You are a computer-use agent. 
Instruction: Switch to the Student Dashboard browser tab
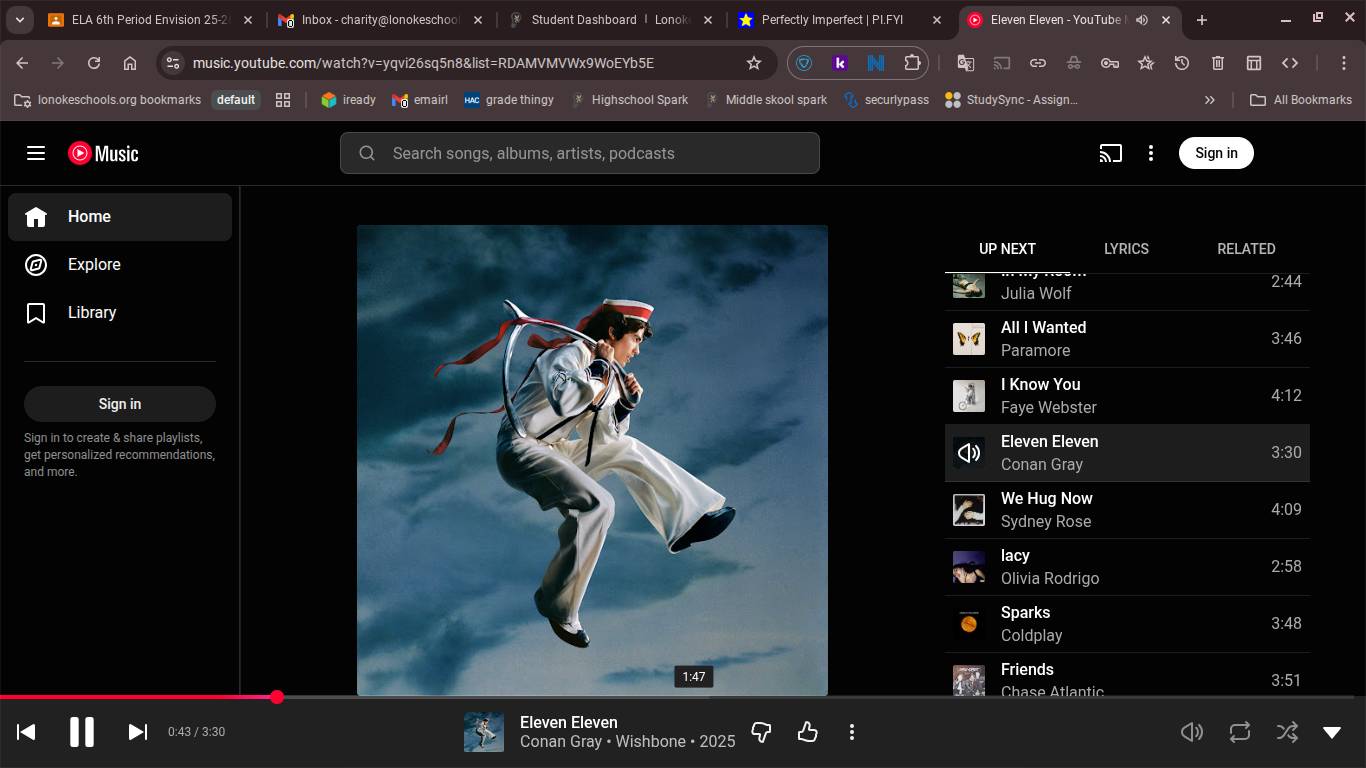611,20
